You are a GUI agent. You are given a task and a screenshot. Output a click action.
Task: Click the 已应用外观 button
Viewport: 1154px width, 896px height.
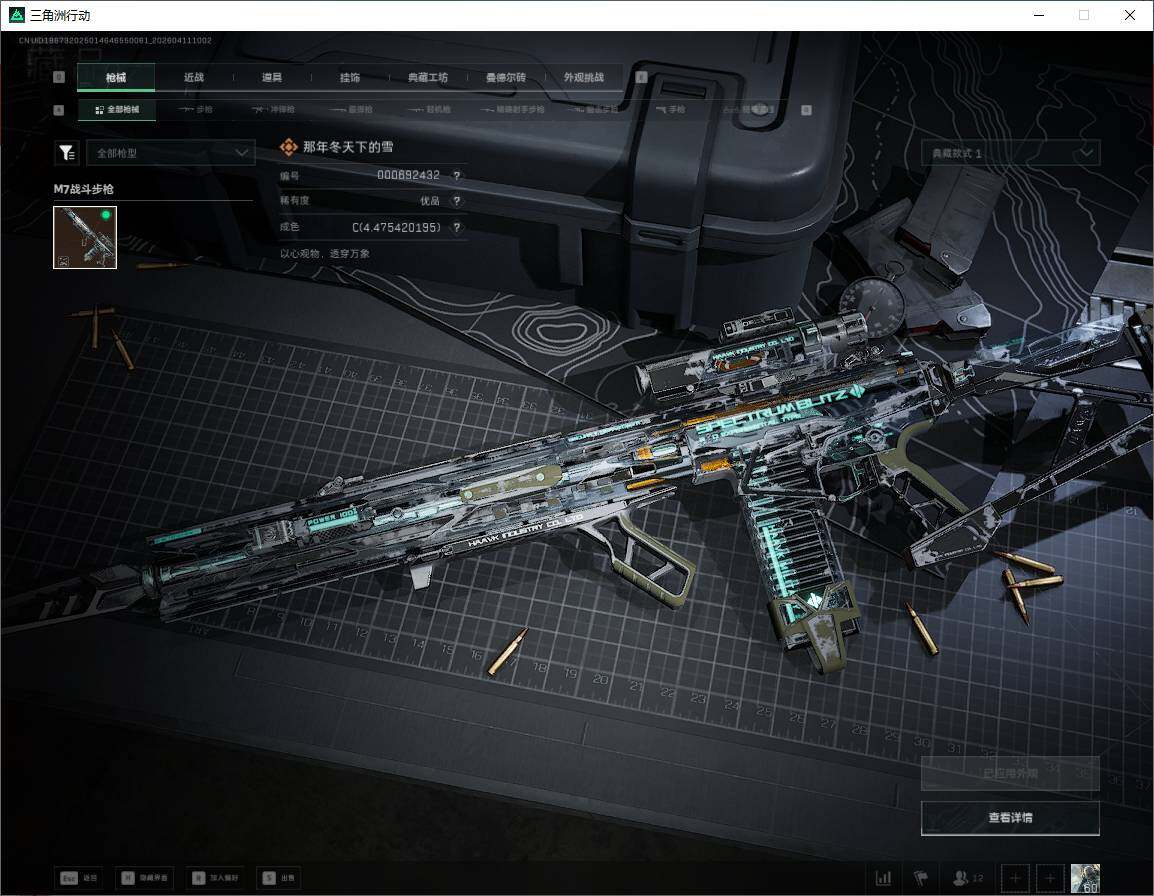1010,773
